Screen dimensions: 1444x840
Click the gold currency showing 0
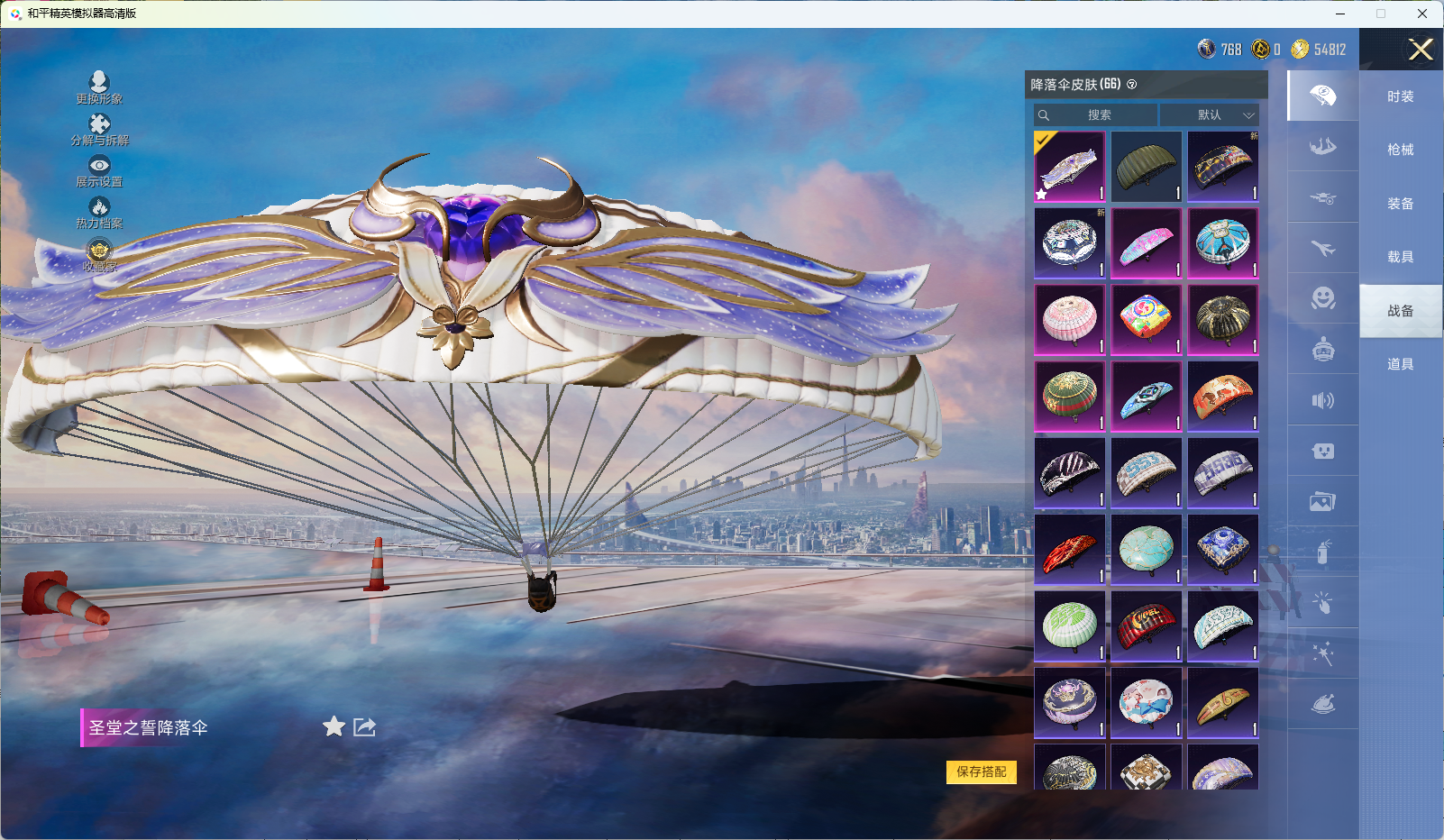(x=1261, y=50)
